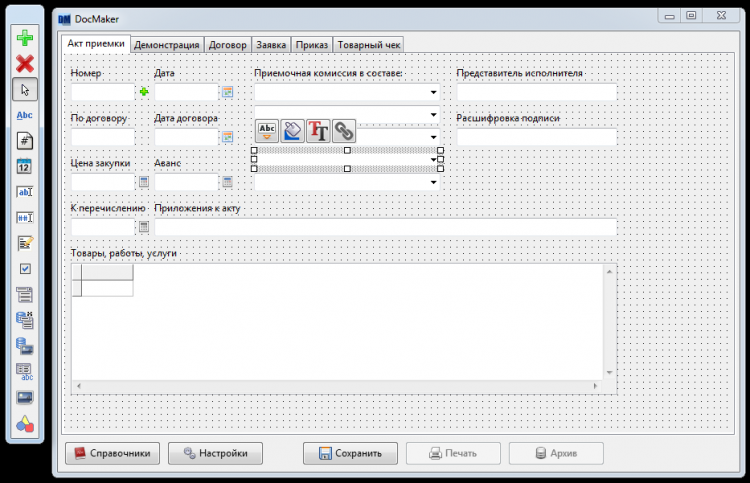Select the table grid abc tool
Screen dimensions: 750x483
(25, 372)
